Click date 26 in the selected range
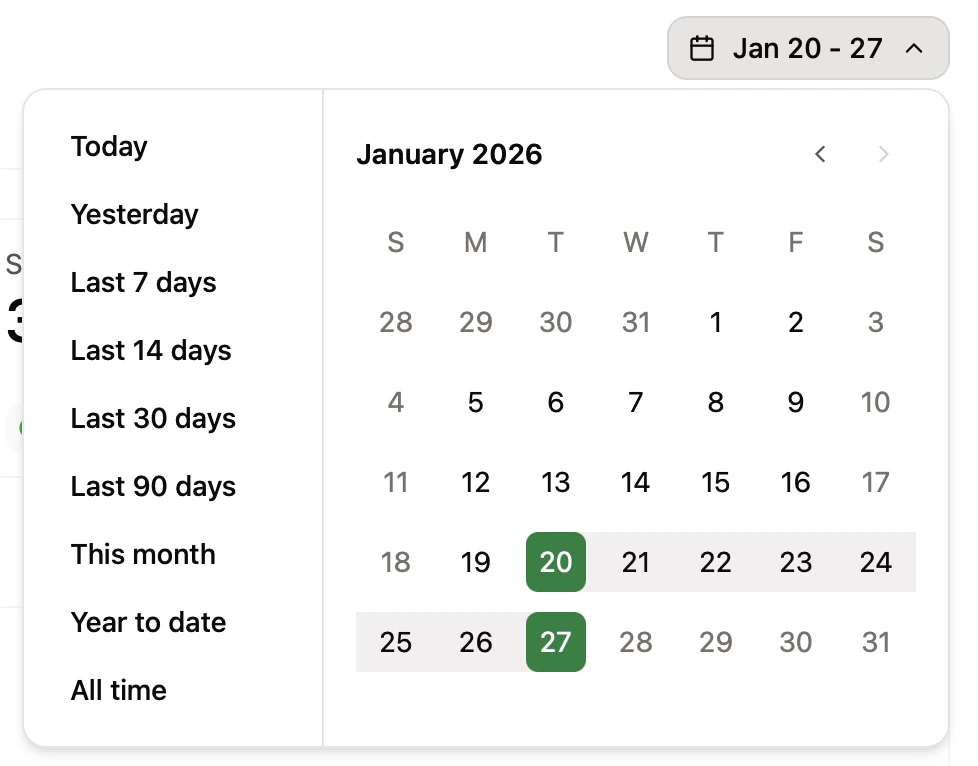This screenshot has width=978, height=766. tap(476, 642)
